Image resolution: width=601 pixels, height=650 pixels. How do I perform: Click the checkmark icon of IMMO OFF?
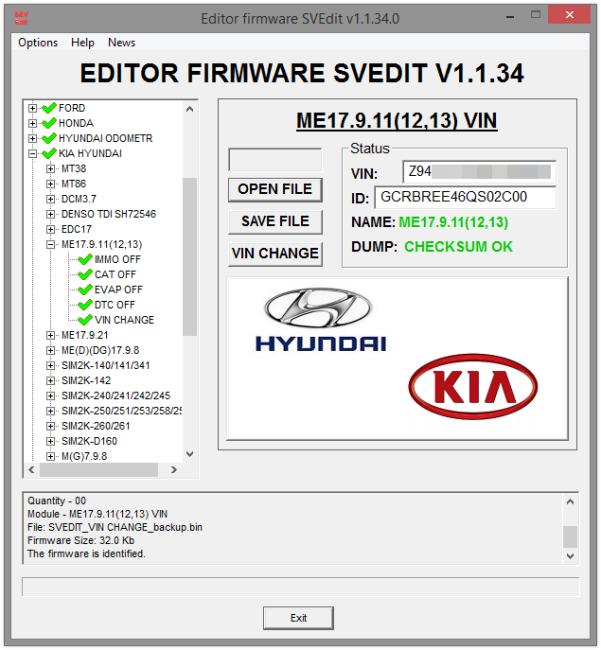tap(85, 260)
